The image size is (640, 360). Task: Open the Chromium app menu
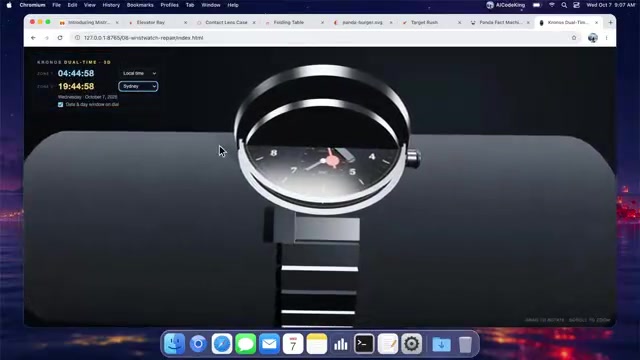click(32, 5)
